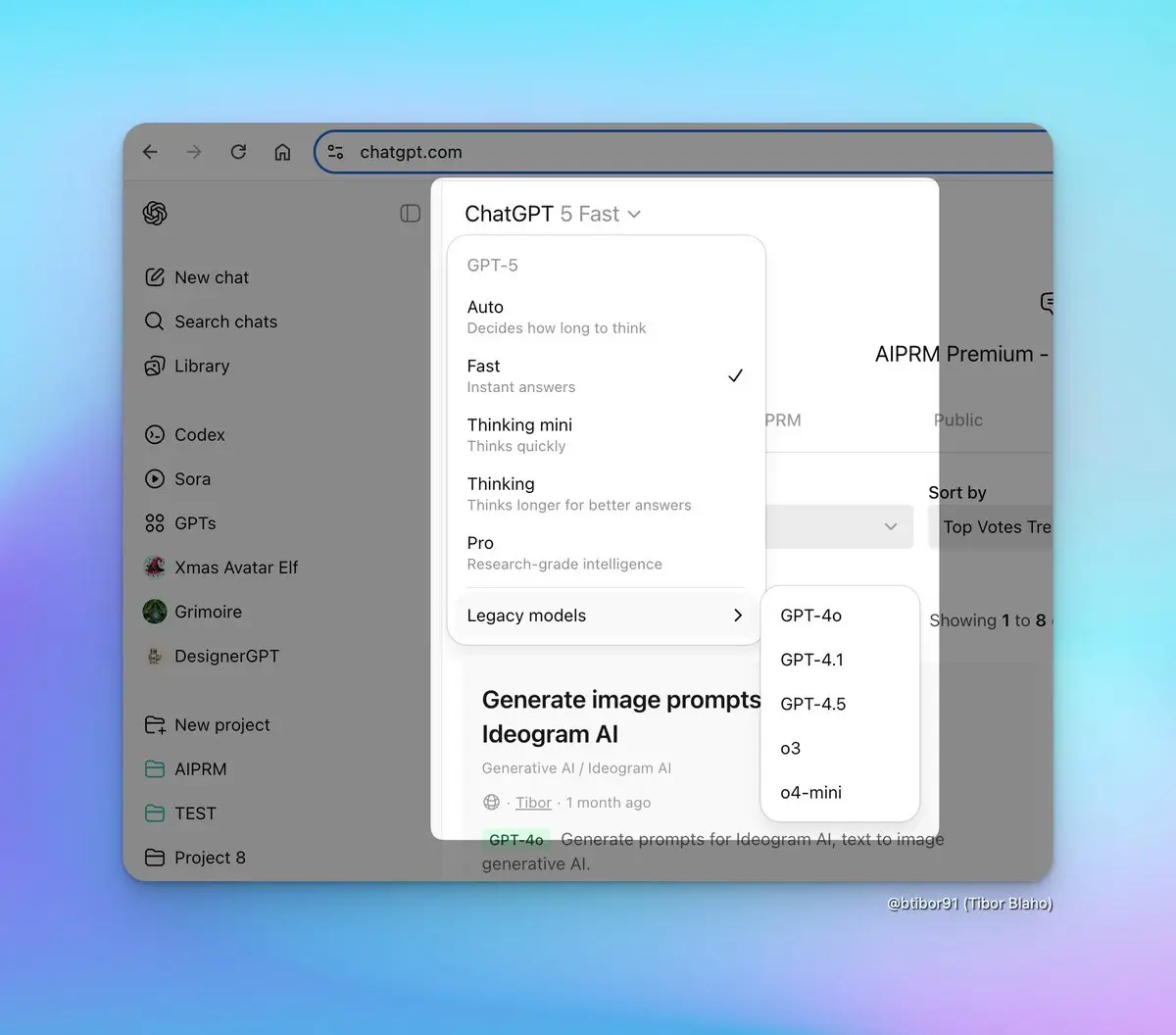The image size is (1176, 1035).
Task: Open the filter dropdown left of Sort by
Action: pos(839,527)
